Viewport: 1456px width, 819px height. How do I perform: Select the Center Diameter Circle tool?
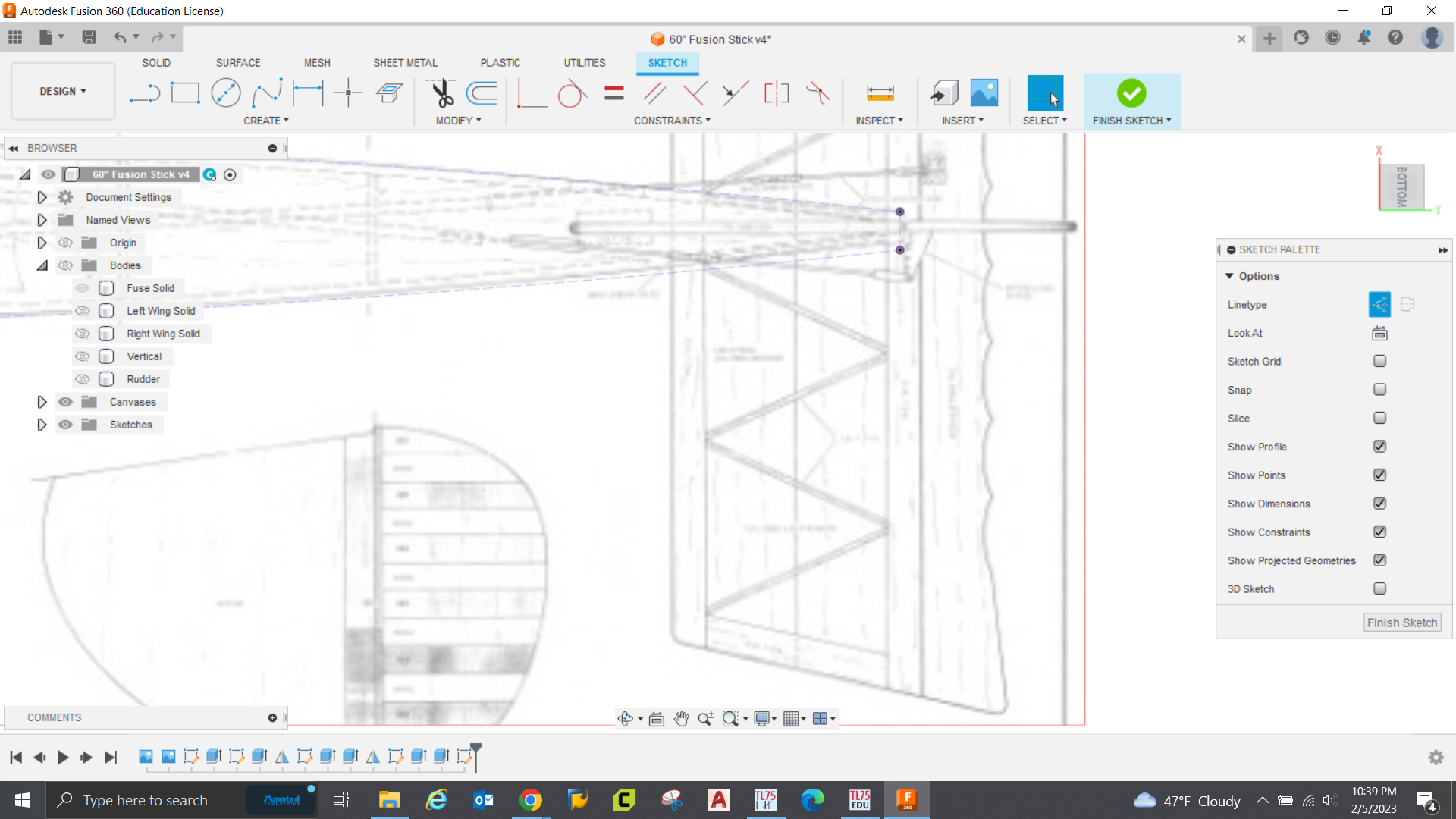226,93
